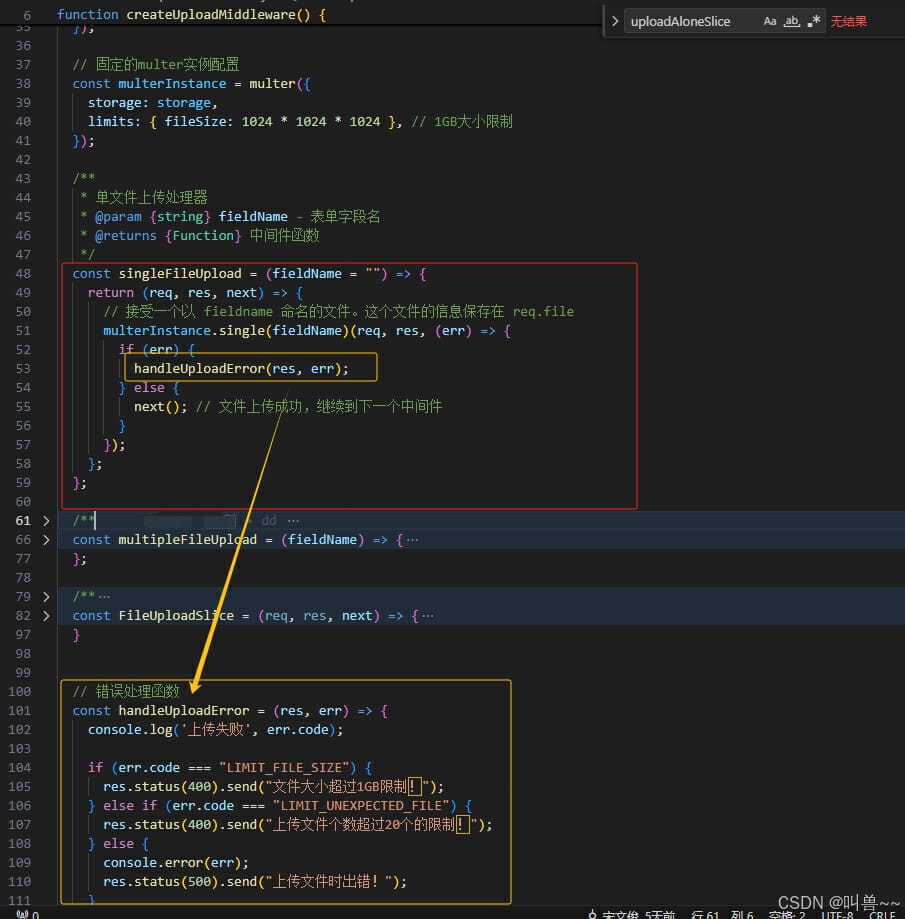Click line number 77 in the gutter
The image size is (905, 919).
coord(23,559)
